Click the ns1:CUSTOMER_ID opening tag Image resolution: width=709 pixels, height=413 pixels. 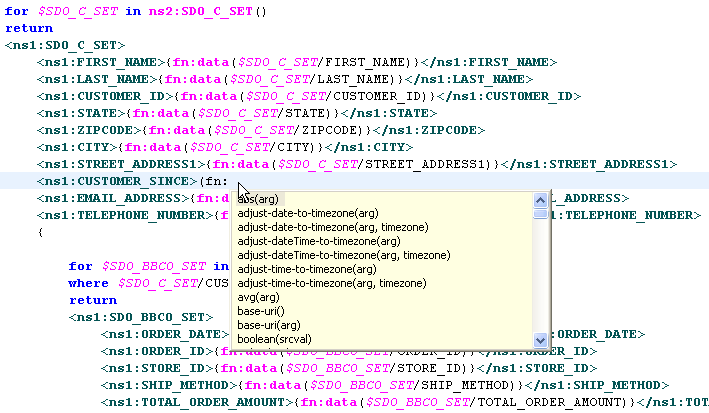coord(105,96)
